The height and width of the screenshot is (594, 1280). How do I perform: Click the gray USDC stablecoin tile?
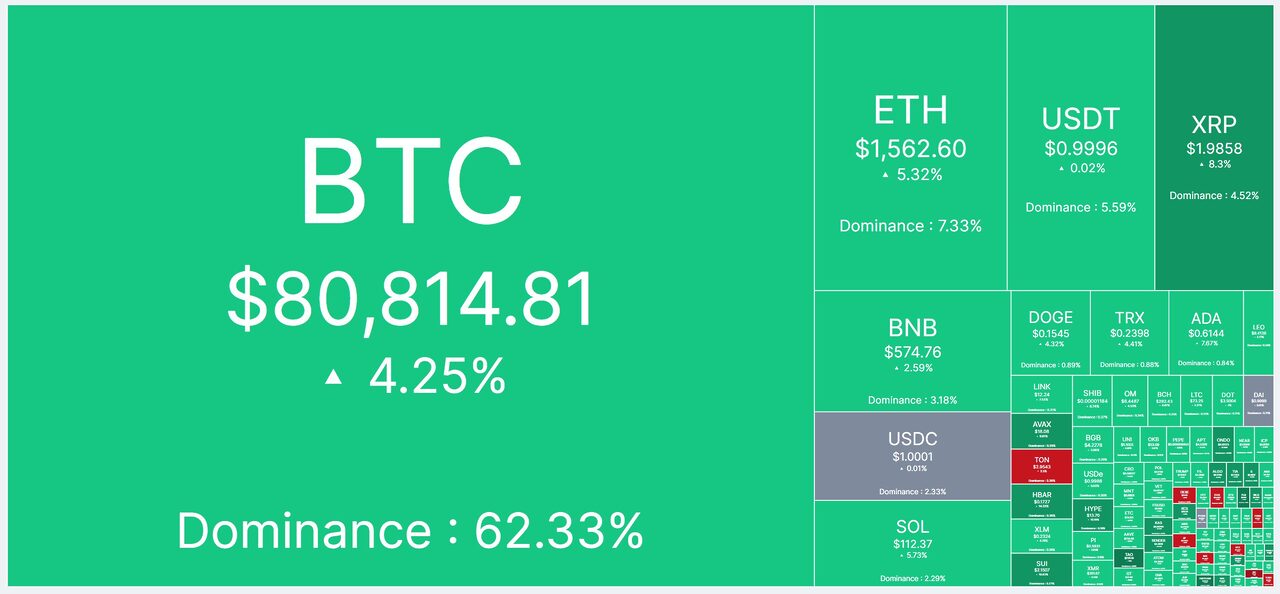[x=912, y=456]
